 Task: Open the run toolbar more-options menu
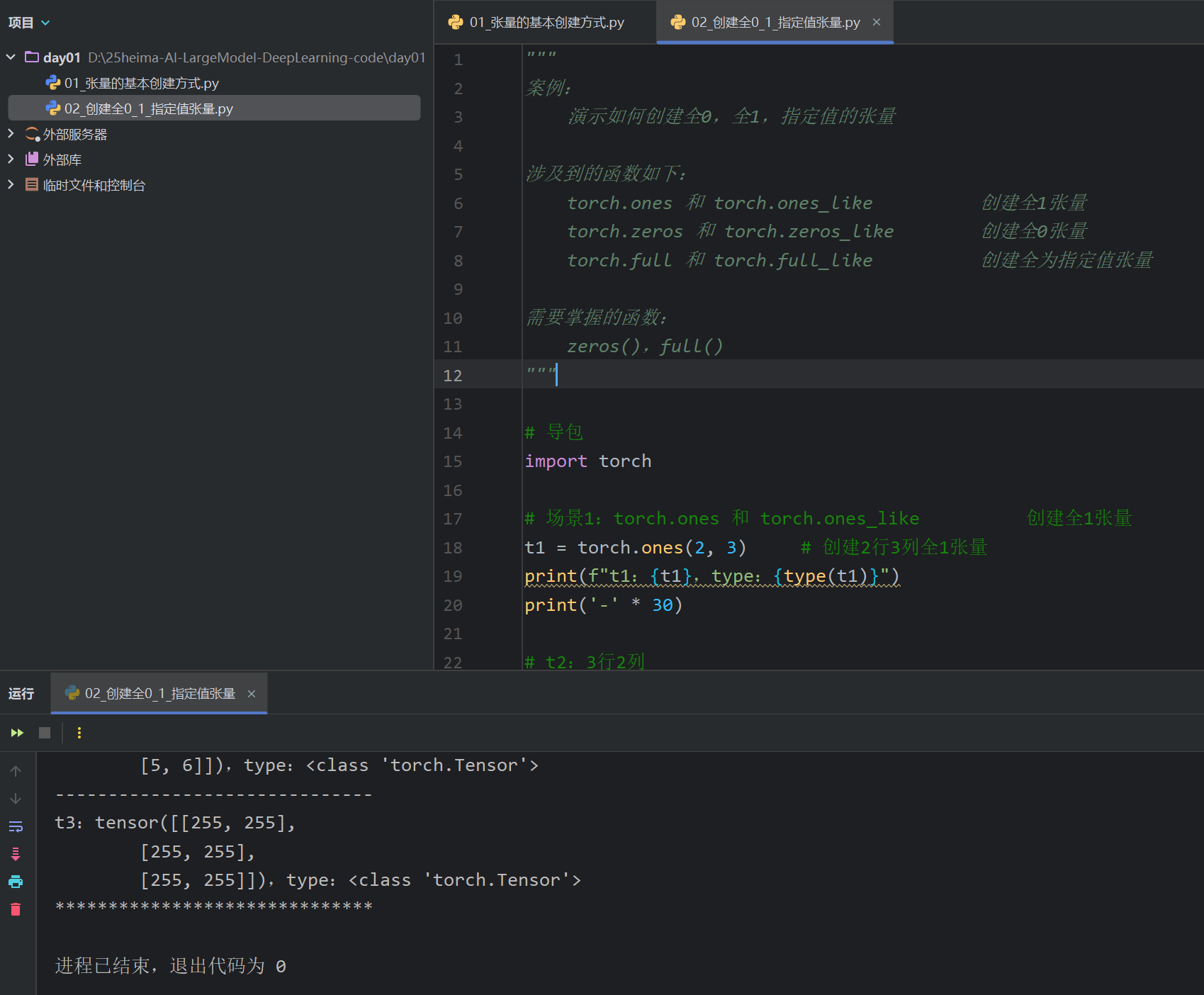point(79,733)
